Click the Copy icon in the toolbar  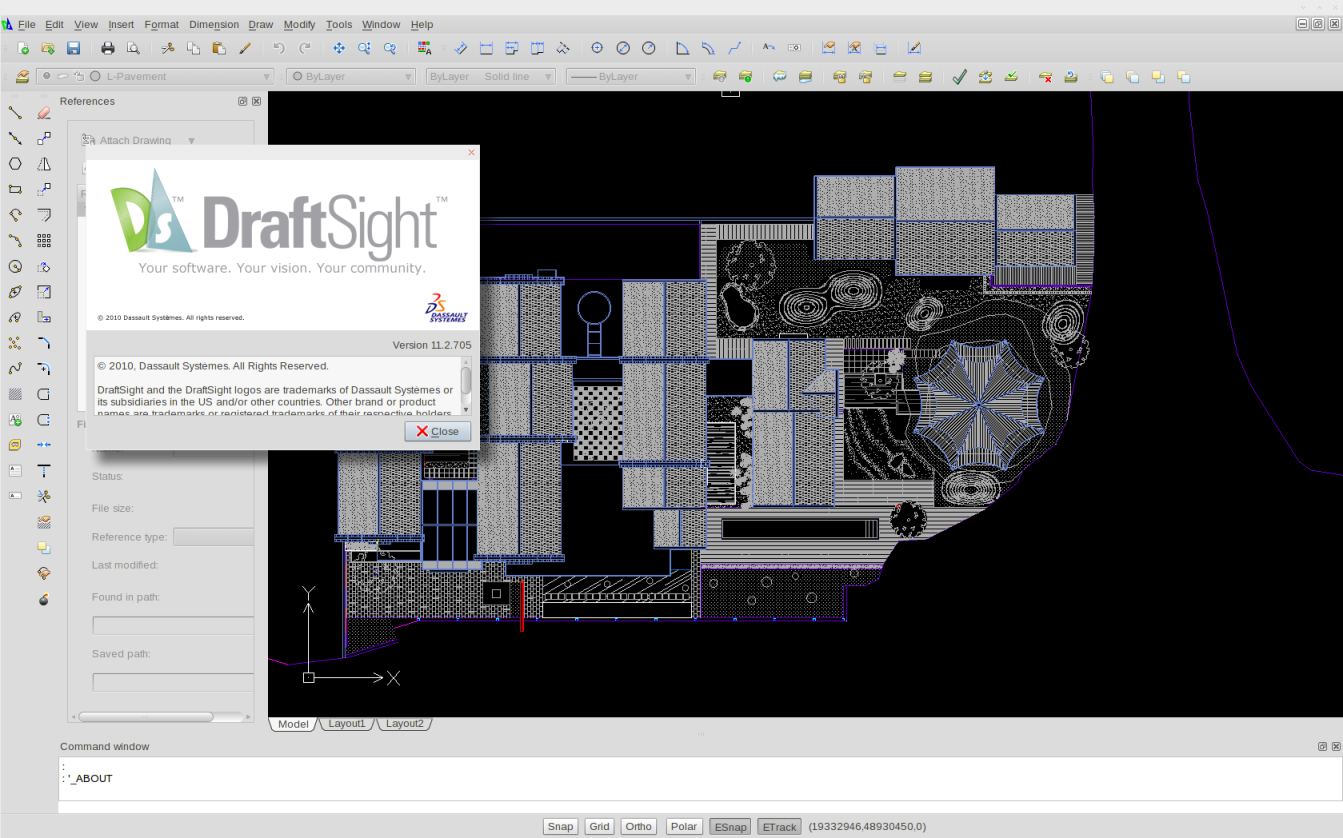(x=194, y=48)
